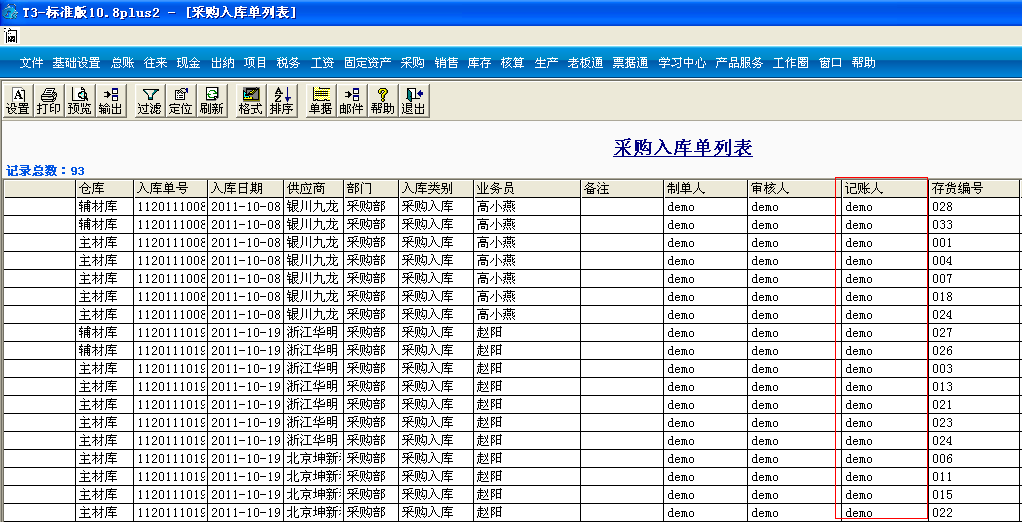Open the 单据 document view icon
The height and width of the screenshot is (522, 1022).
tap(321, 101)
